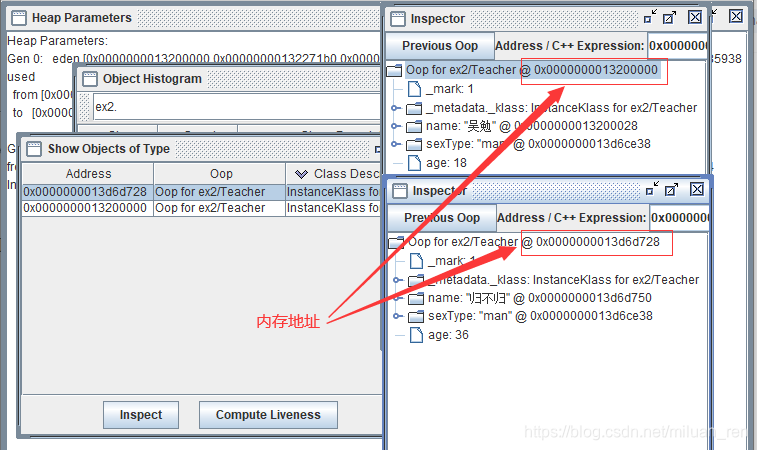The width and height of the screenshot is (757, 450).
Task: Iconify the upper Inspector window
Action: point(650,17)
